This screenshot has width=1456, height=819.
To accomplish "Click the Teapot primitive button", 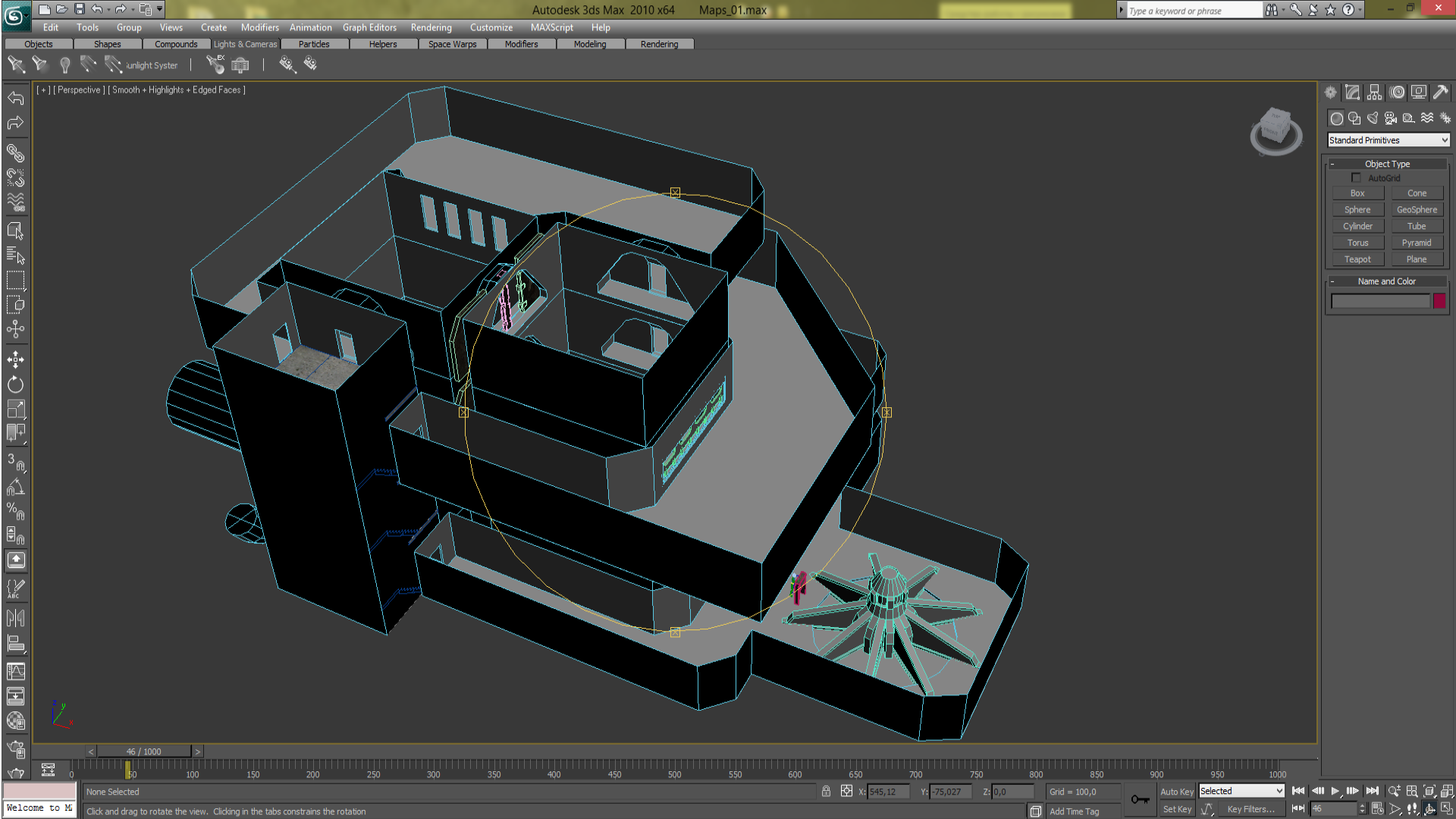I will click(x=1357, y=259).
